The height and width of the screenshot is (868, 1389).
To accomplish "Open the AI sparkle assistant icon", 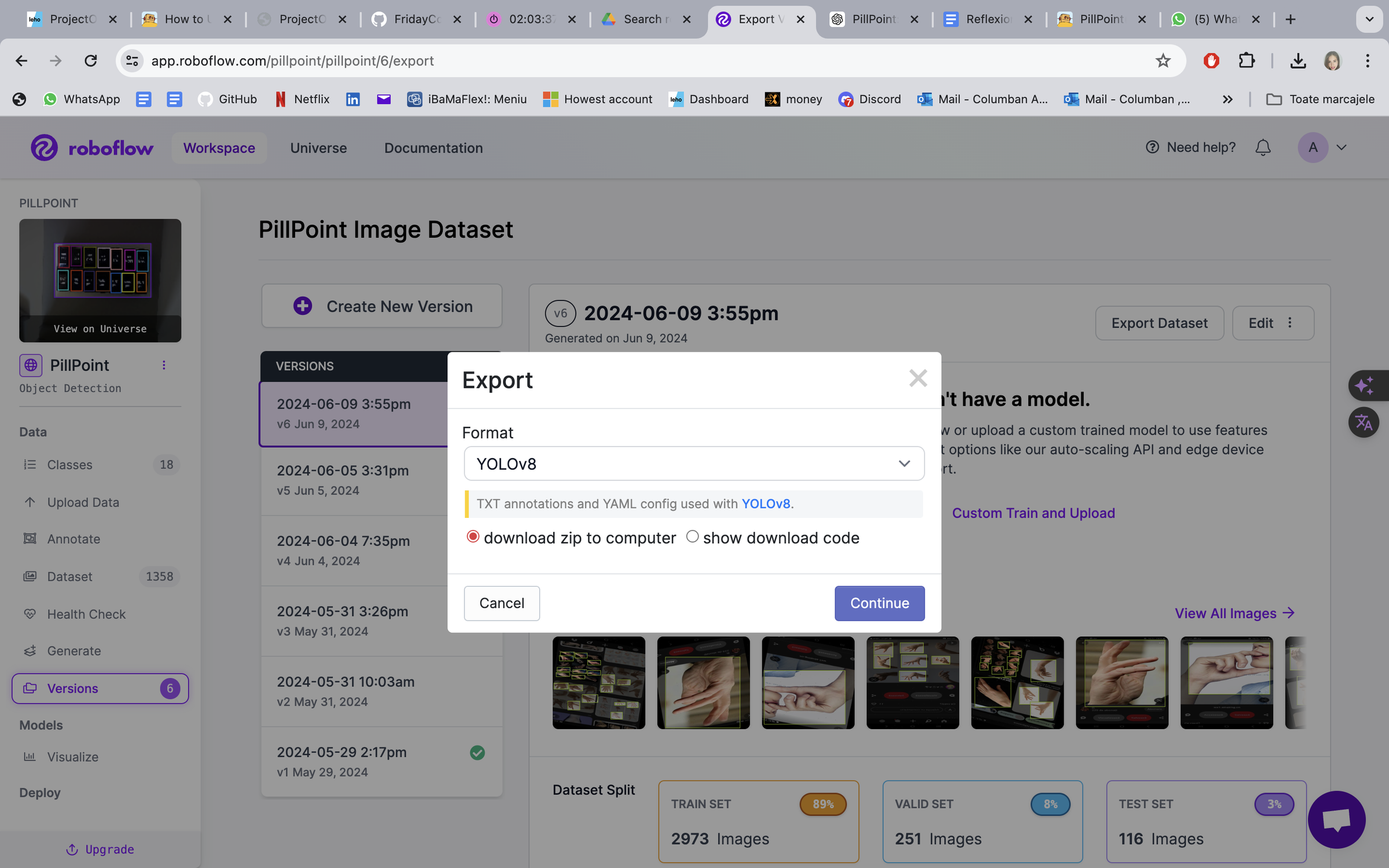I will pyautogui.click(x=1364, y=385).
